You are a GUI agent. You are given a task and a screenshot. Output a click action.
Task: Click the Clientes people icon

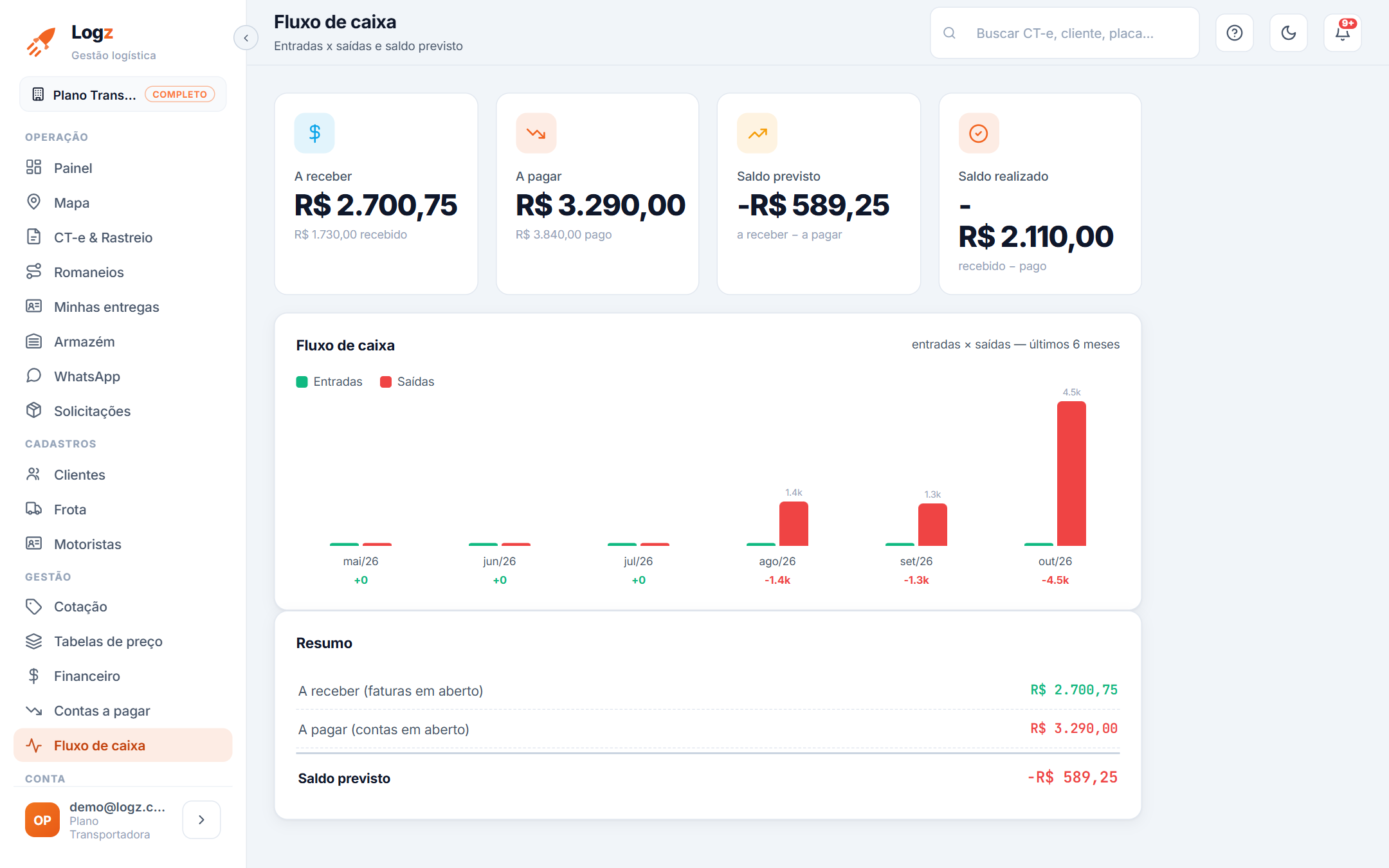pyautogui.click(x=34, y=474)
